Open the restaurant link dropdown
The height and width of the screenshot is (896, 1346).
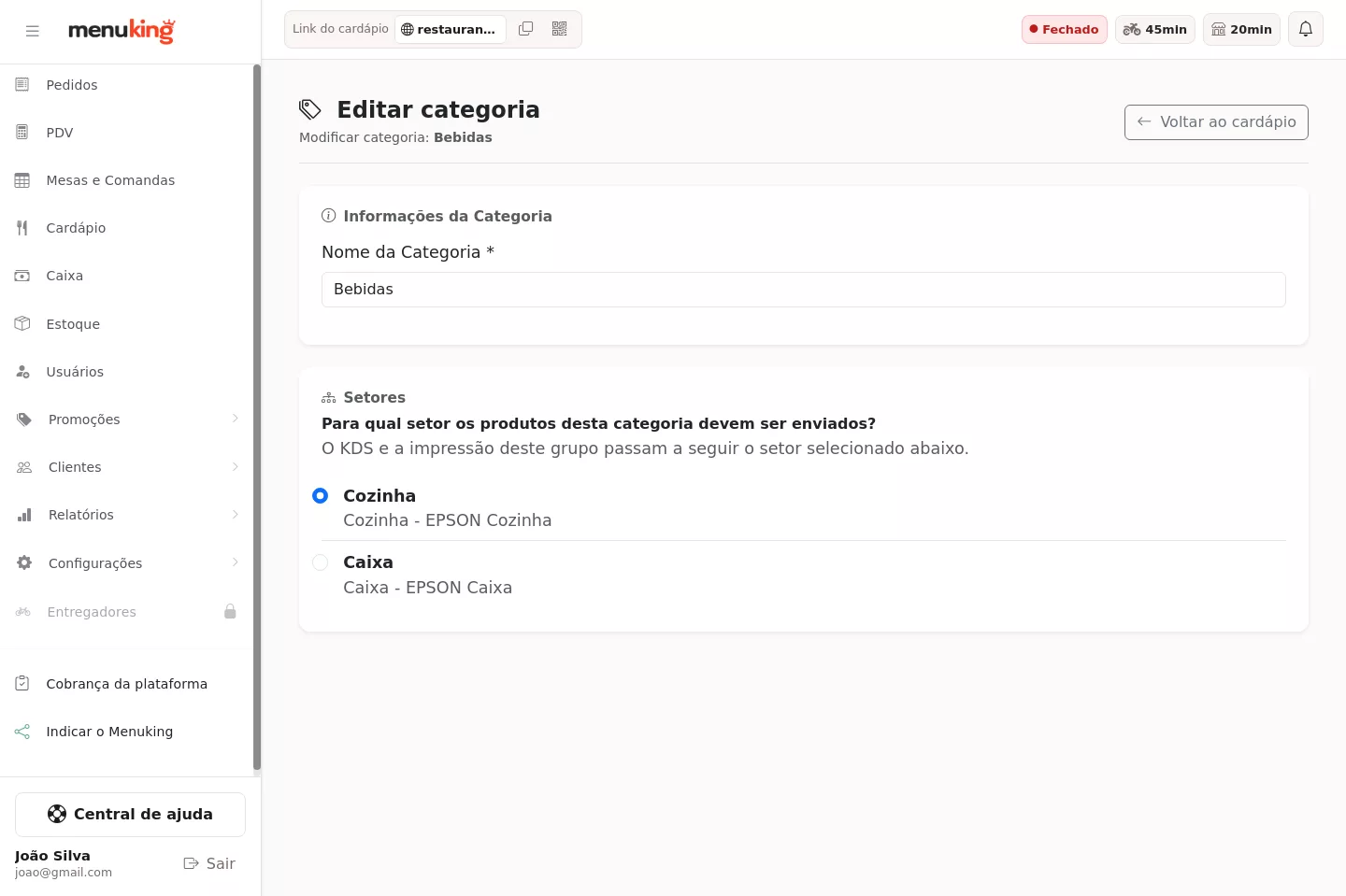(451, 29)
